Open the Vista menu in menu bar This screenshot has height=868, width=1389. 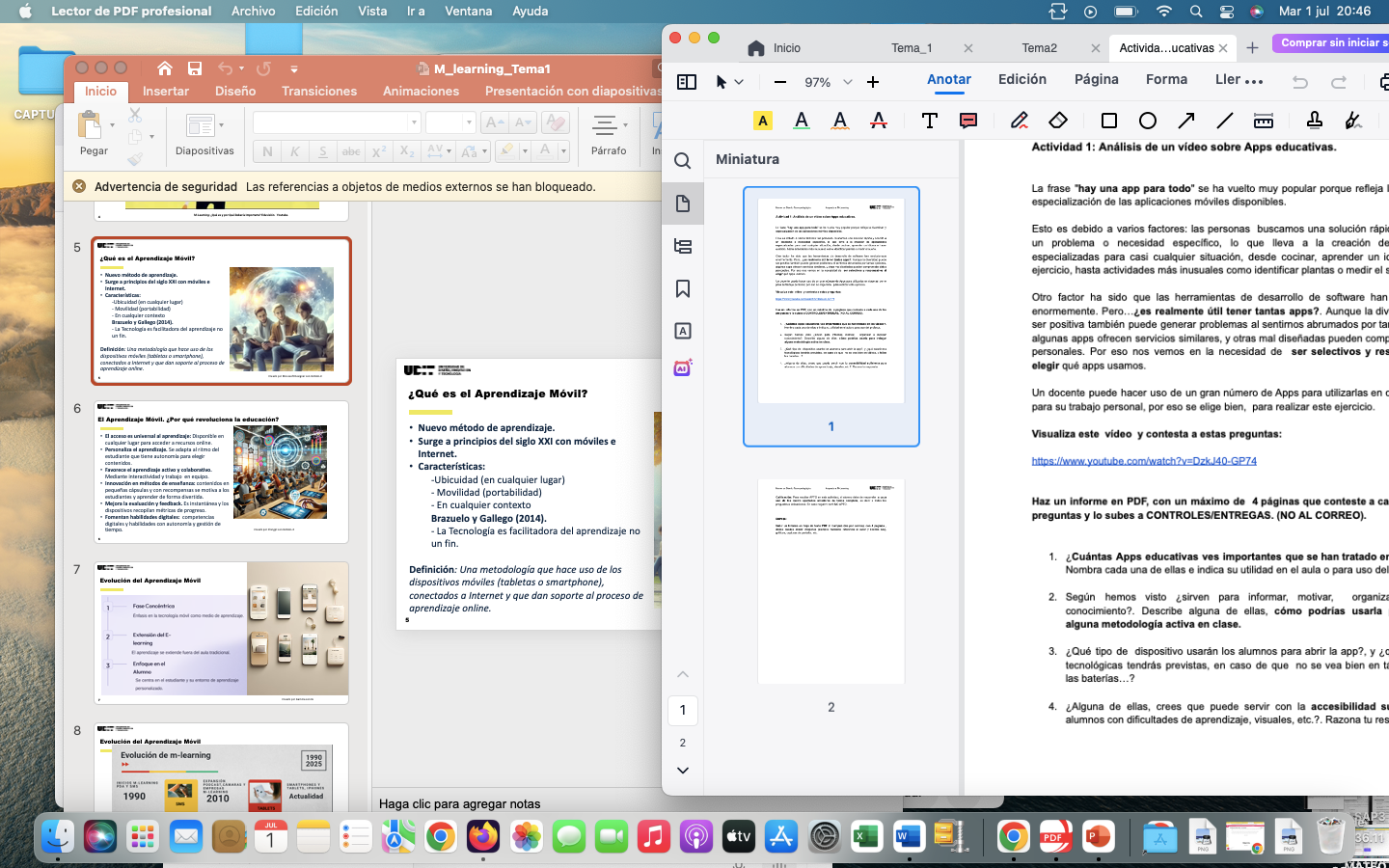coord(372,12)
